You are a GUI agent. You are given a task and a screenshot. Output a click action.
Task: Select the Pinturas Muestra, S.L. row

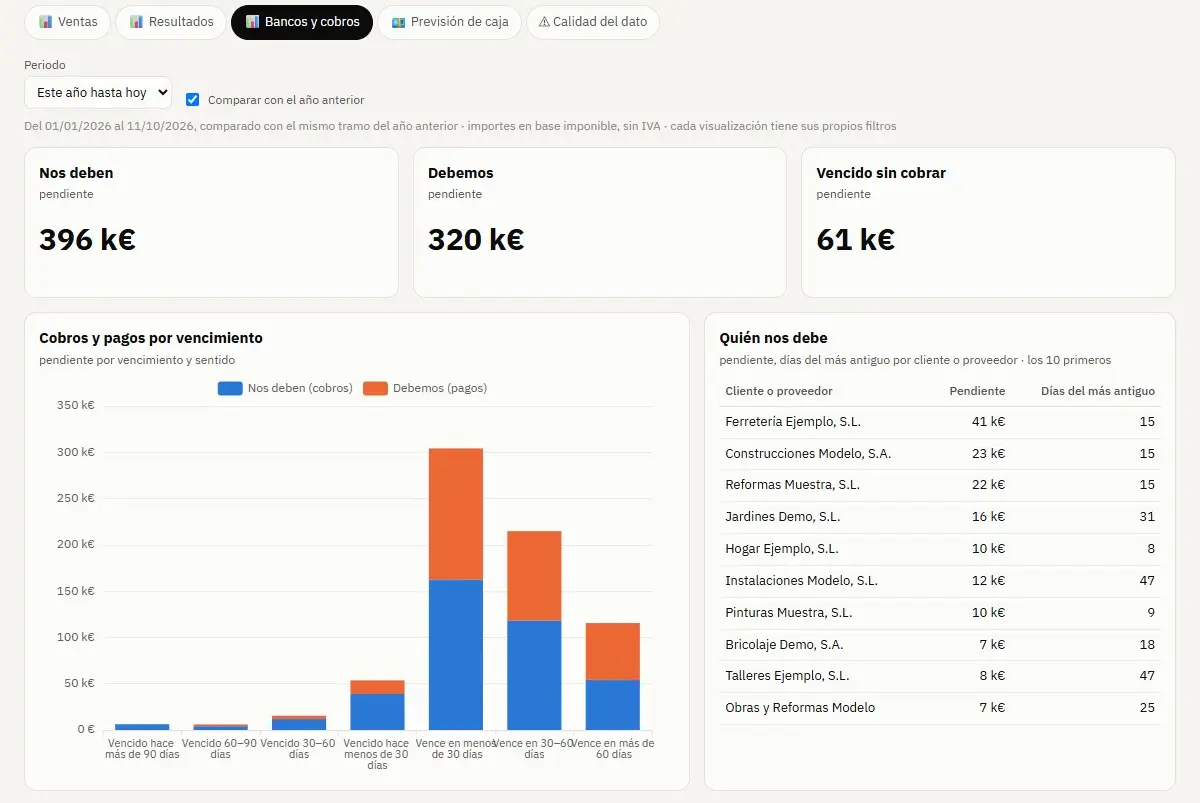coord(940,613)
